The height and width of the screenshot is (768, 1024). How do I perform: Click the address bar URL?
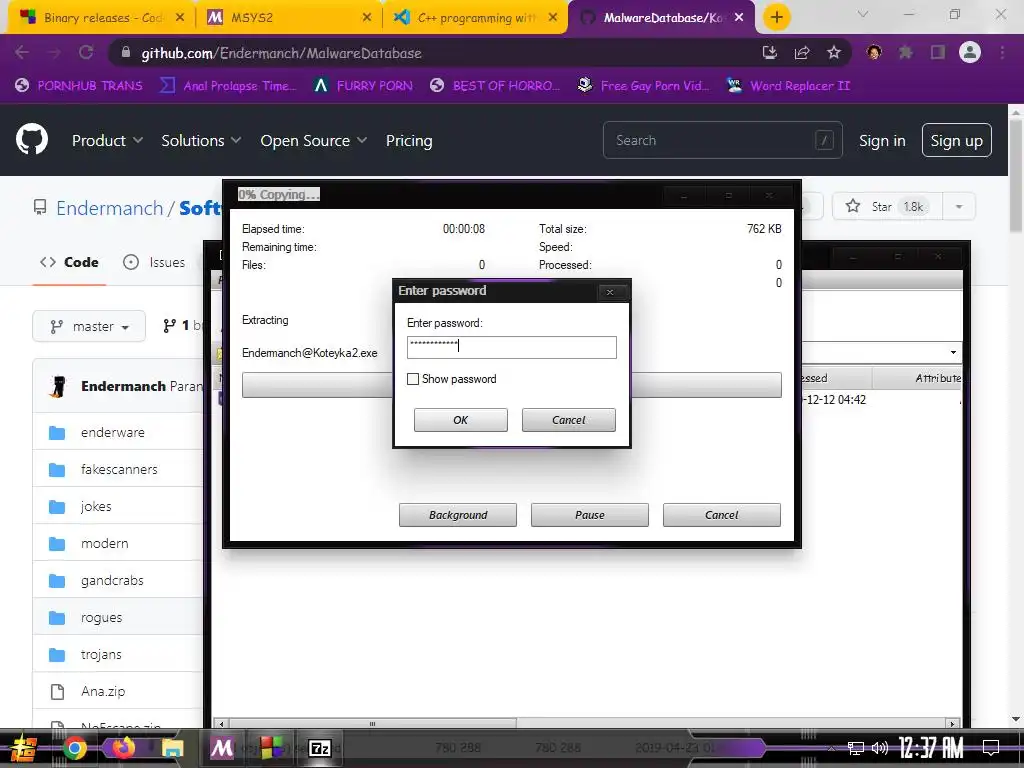281,53
